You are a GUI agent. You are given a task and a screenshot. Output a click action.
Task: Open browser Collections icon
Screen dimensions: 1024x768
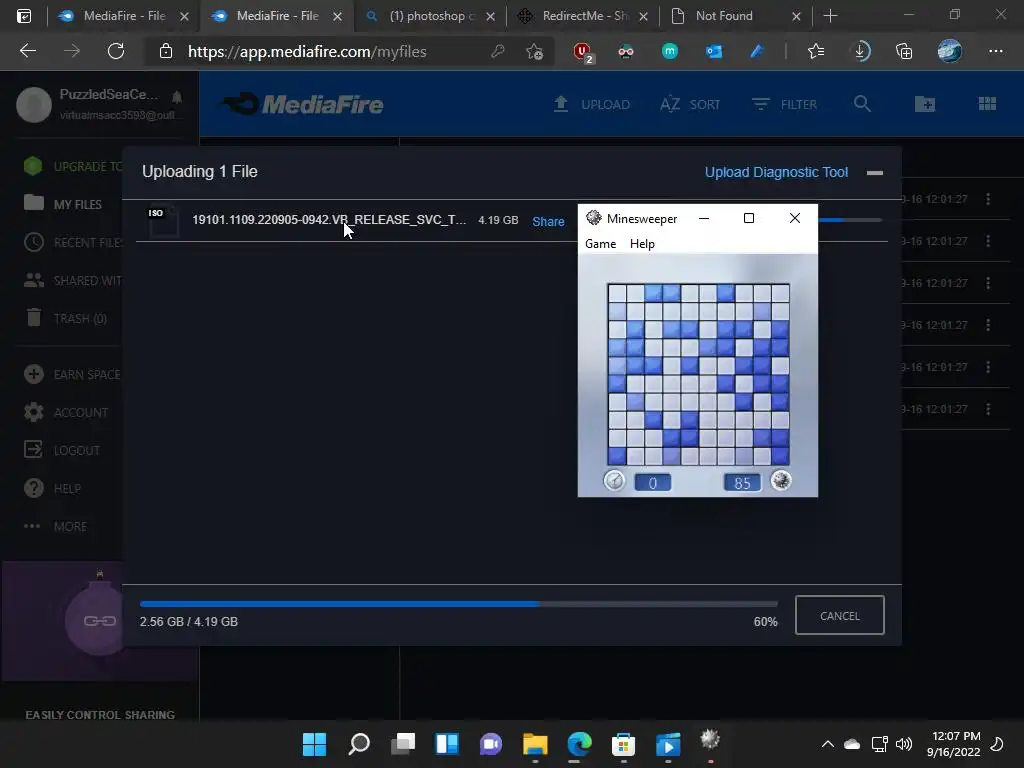[904, 51]
